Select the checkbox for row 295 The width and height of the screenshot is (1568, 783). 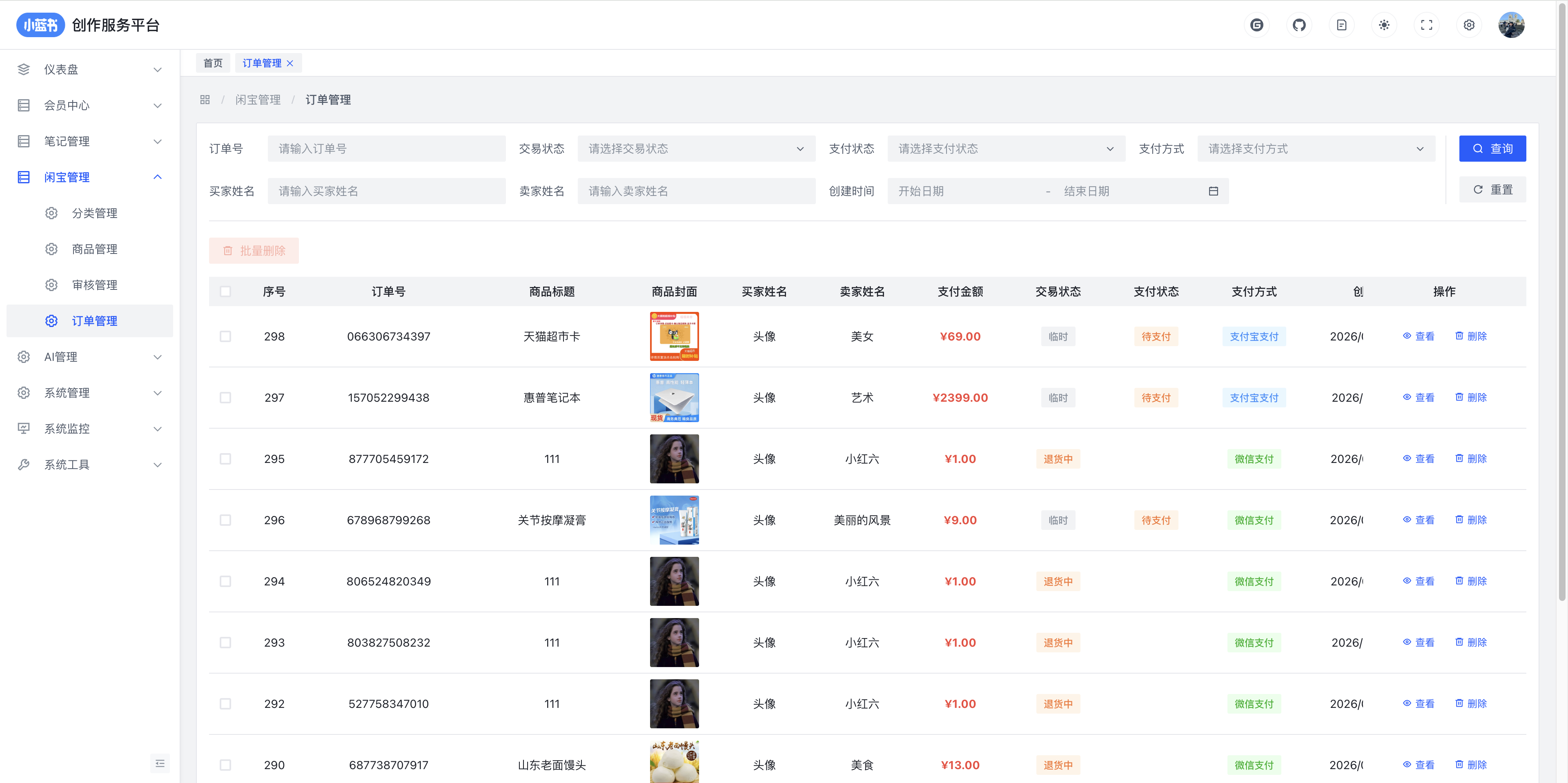tap(225, 459)
